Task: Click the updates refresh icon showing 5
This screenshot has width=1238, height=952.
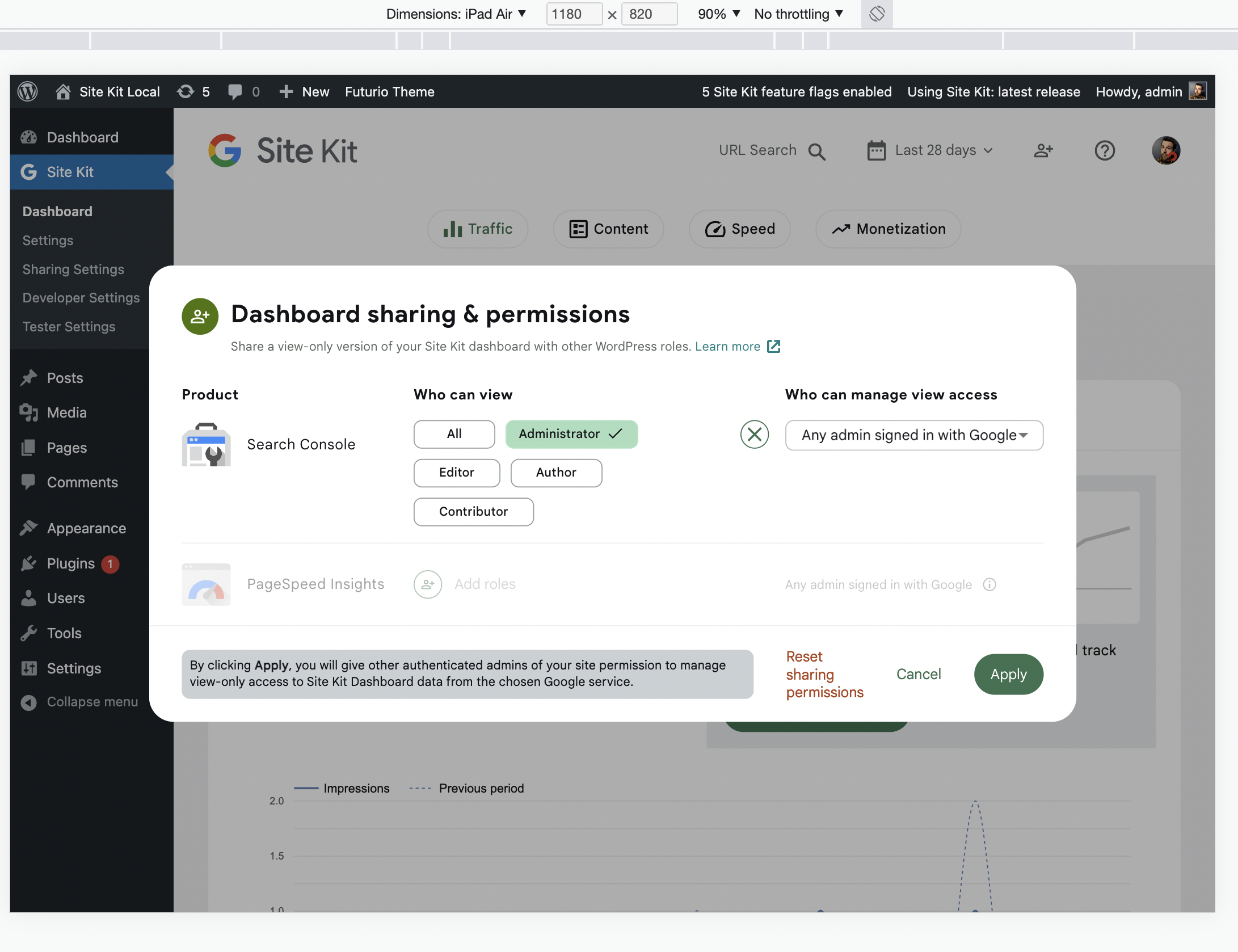Action: [x=186, y=91]
